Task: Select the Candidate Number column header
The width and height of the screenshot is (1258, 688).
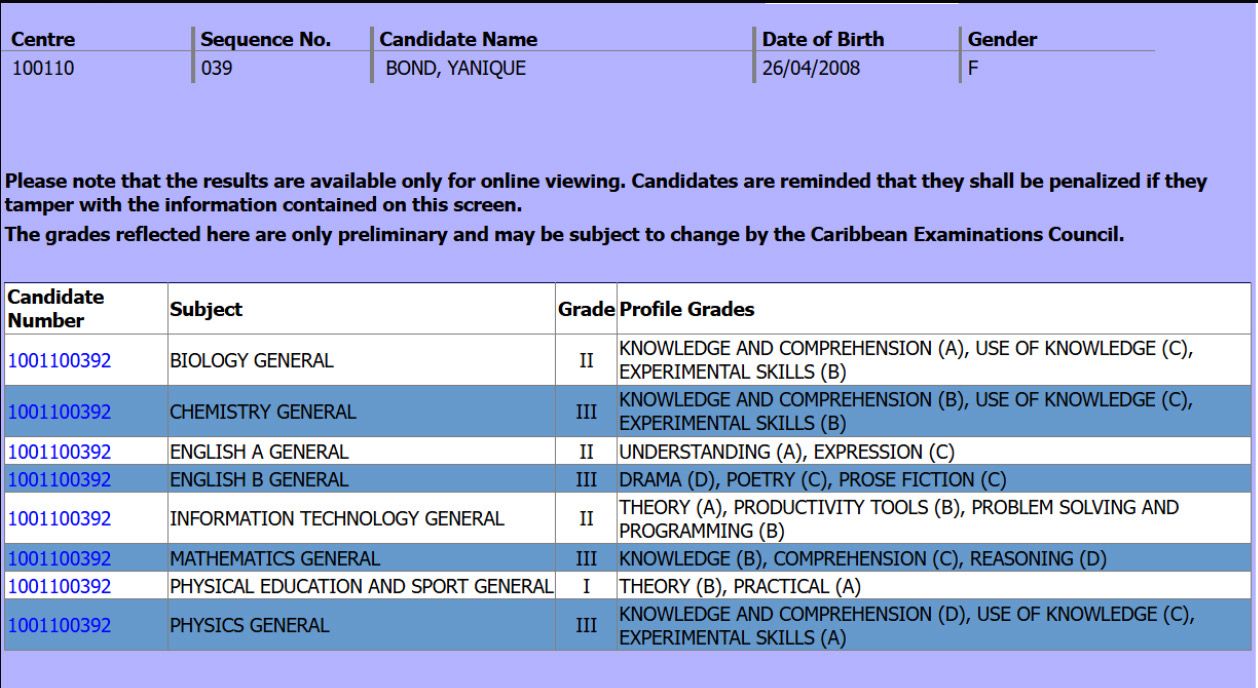Action: point(56,309)
